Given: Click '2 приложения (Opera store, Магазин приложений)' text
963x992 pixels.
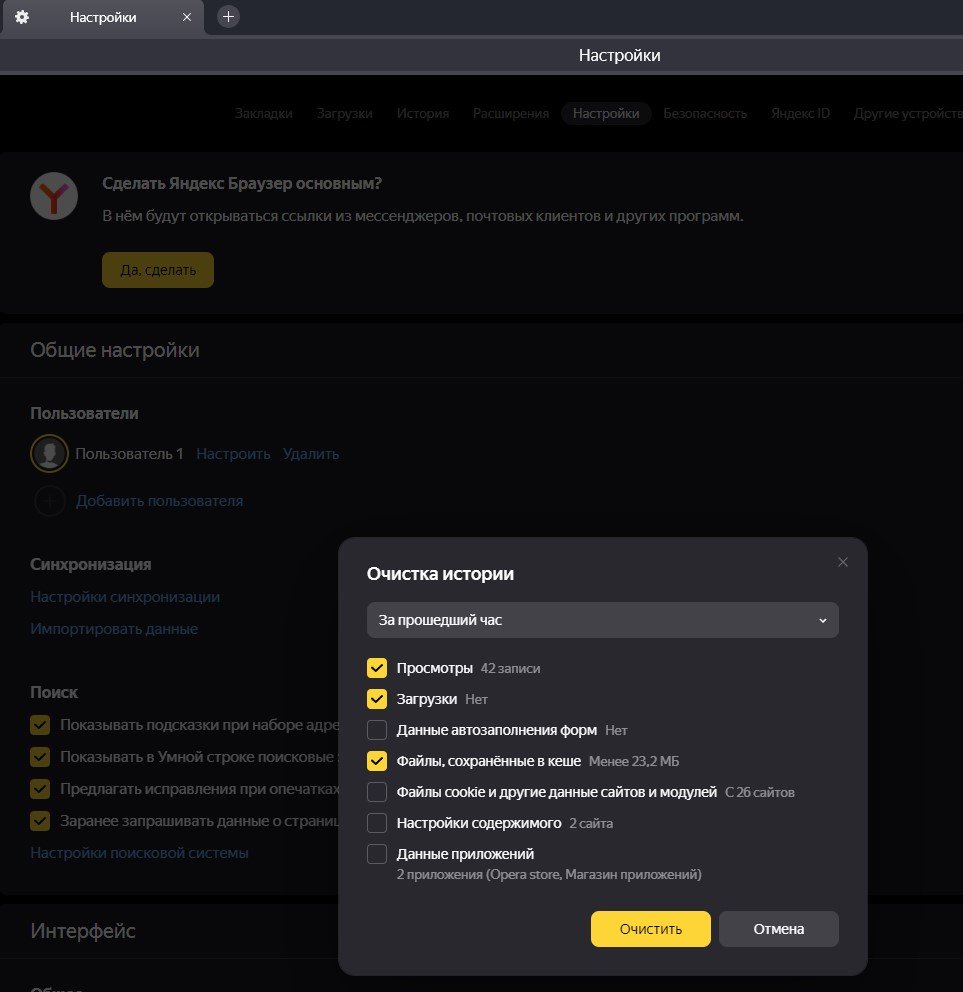Looking at the screenshot, I should click(549, 874).
